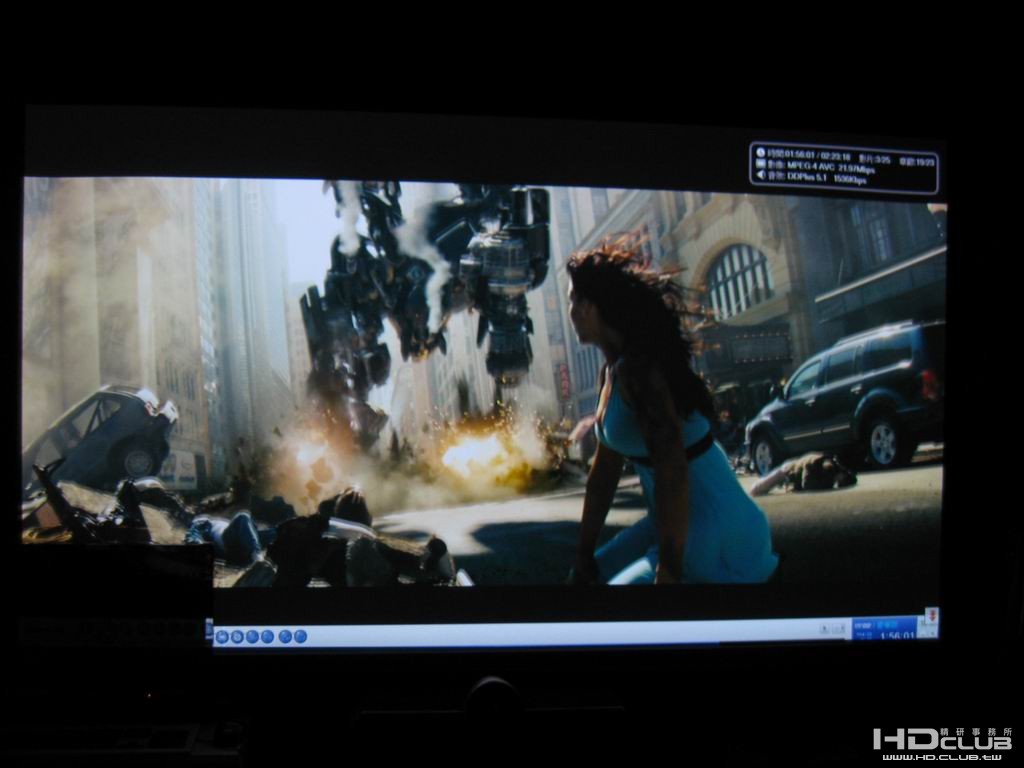
Task: Click the red arrow icon above control bar corner
Action: [932, 616]
